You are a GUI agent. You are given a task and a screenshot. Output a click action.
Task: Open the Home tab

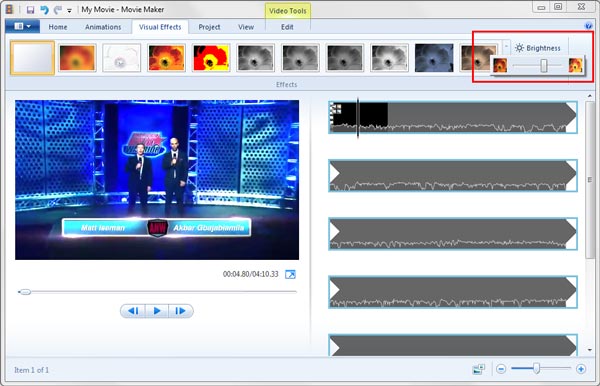pyautogui.click(x=58, y=27)
